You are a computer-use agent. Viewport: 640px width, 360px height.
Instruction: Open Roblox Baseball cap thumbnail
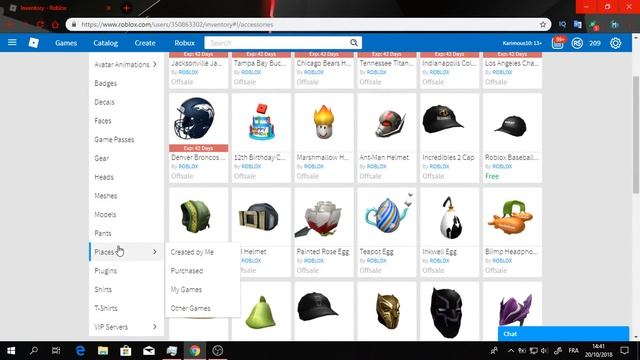pyautogui.click(x=512, y=122)
